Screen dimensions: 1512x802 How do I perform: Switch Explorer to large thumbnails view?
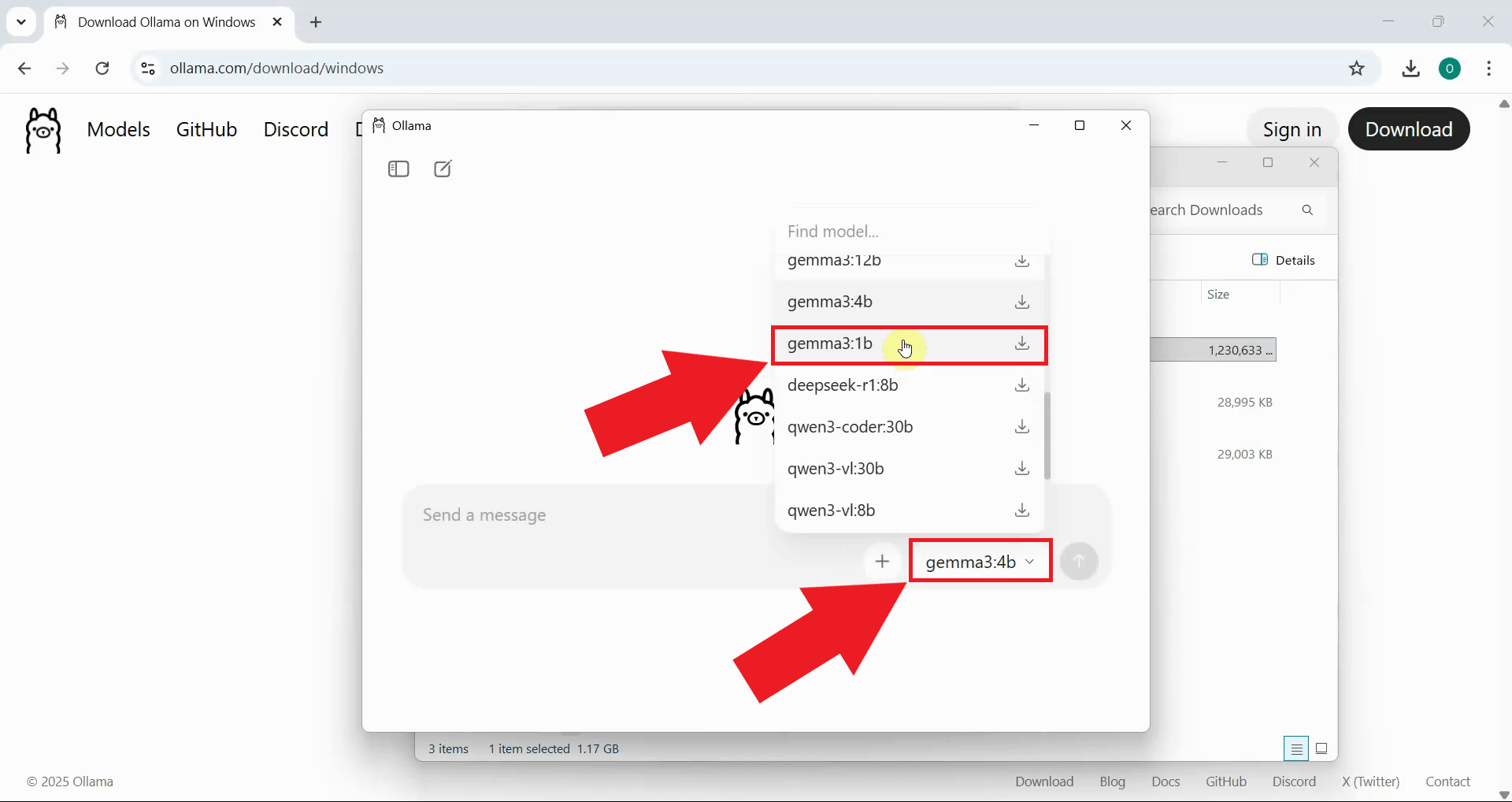1322,748
